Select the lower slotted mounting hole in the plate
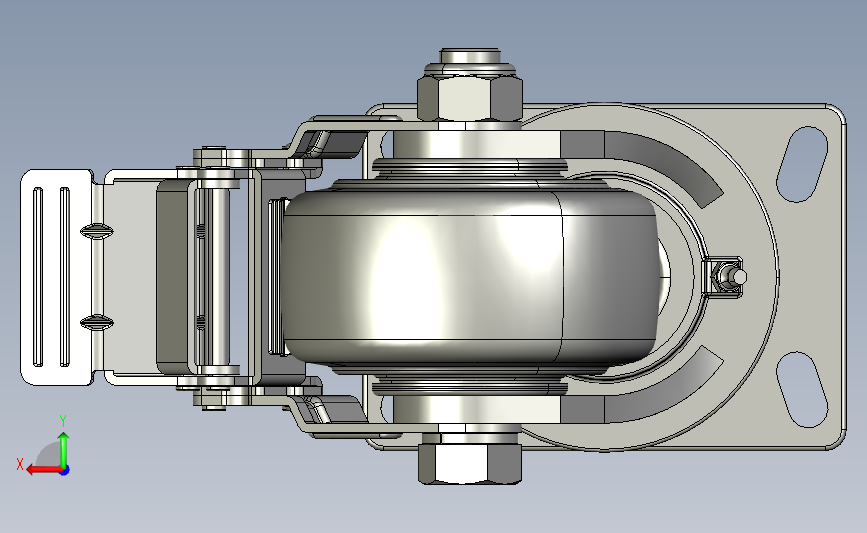 [802, 389]
